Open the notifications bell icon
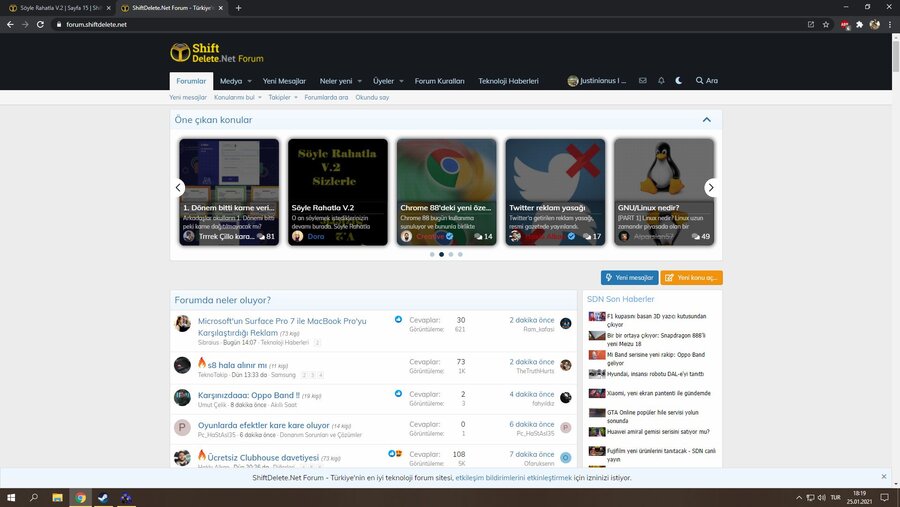This screenshot has height=507, width=900. 661,81
